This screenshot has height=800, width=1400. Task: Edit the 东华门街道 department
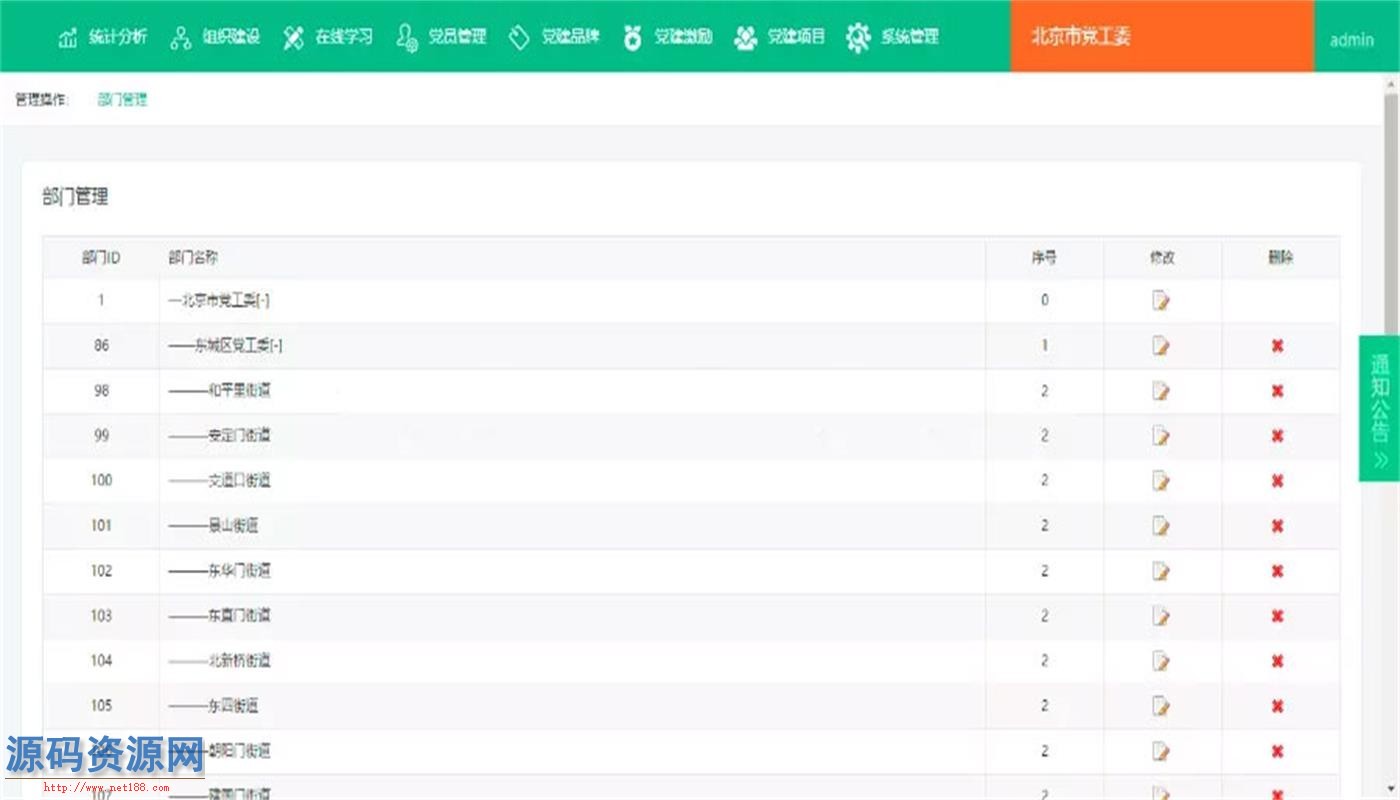point(1161,571)
